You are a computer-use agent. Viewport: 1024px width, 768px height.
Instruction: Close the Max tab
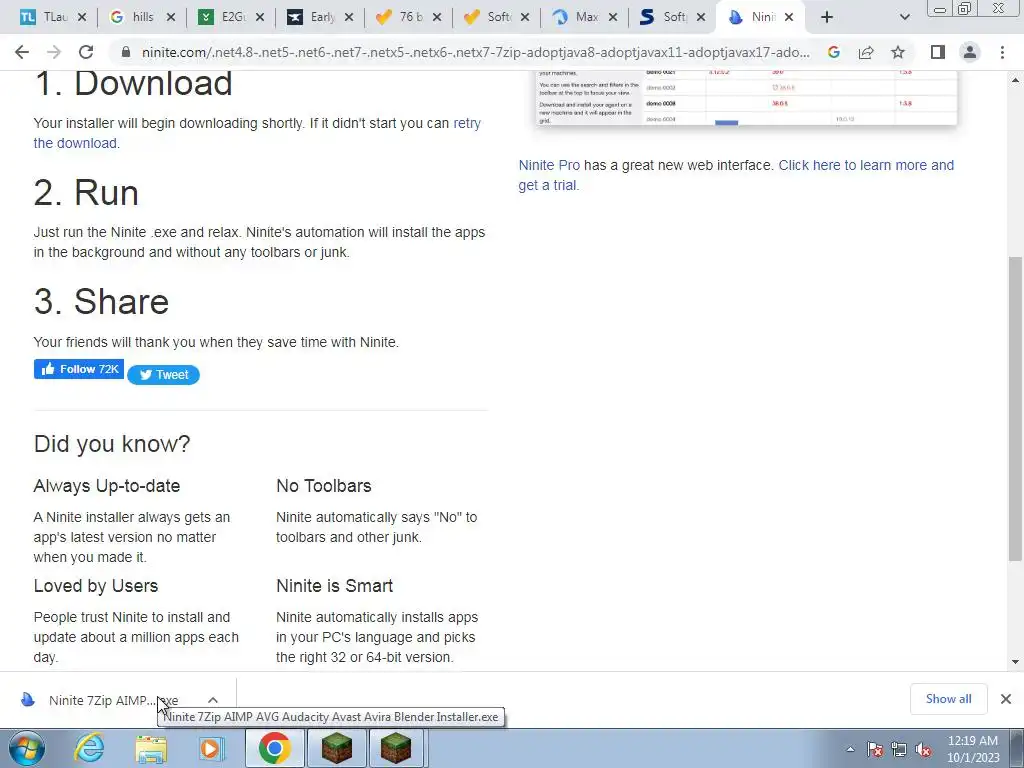coord(613,18)
